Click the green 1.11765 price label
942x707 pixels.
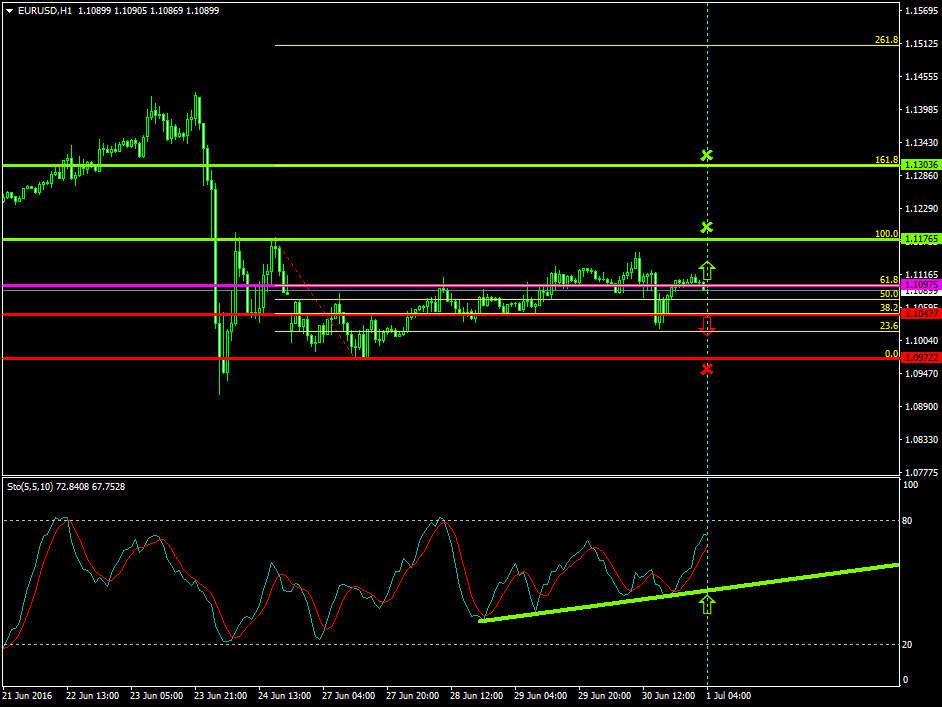coord(919,239)
